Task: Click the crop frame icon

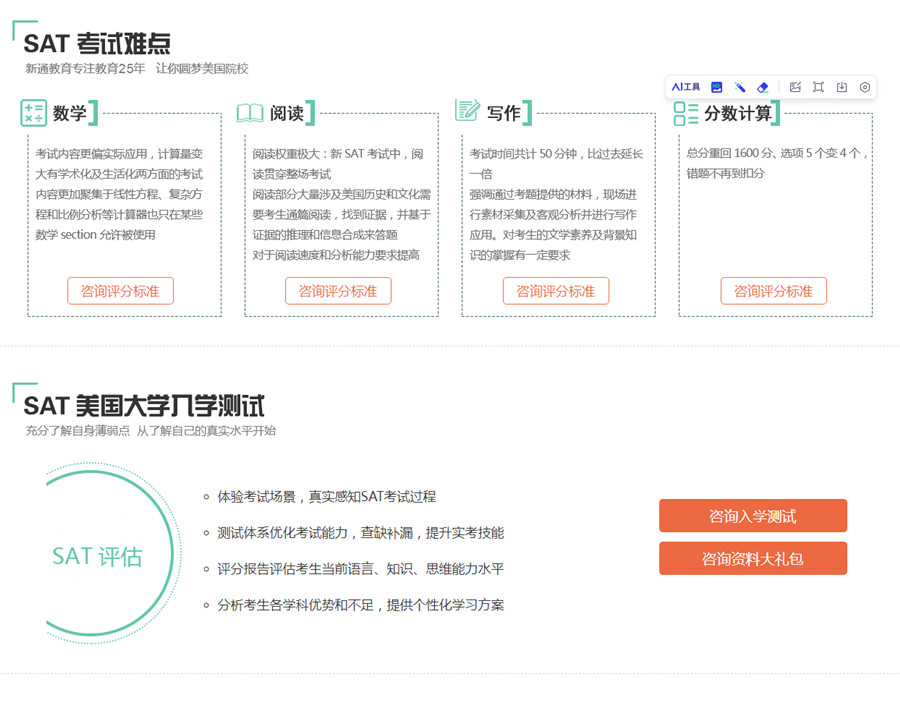Action: point(818,87)
